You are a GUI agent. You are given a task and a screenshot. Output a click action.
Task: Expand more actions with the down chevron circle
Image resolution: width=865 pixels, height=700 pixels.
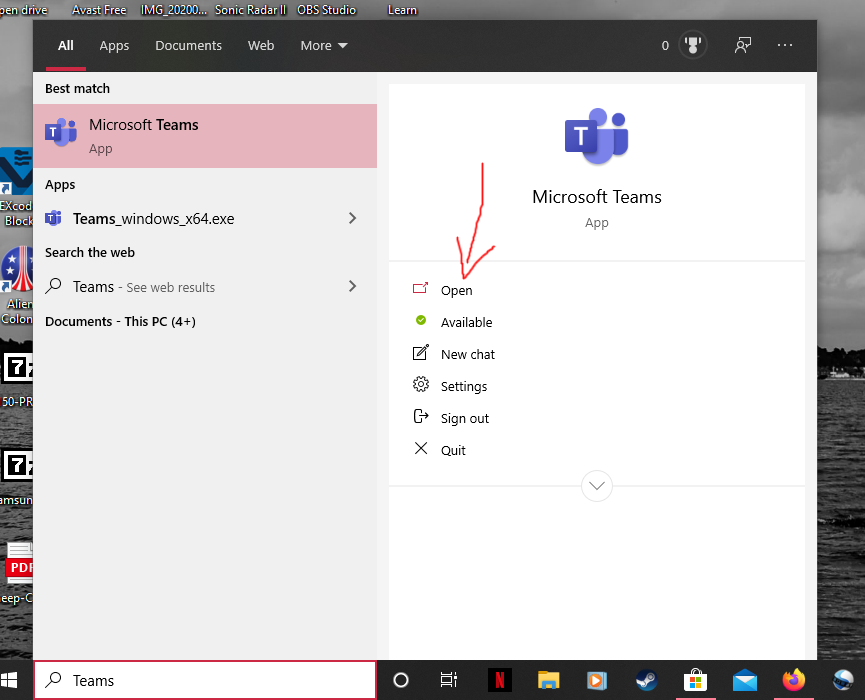tap(596, 485)
